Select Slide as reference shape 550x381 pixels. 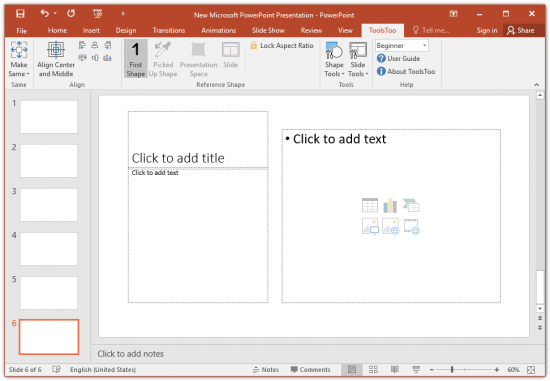click(x=230, y=55)
